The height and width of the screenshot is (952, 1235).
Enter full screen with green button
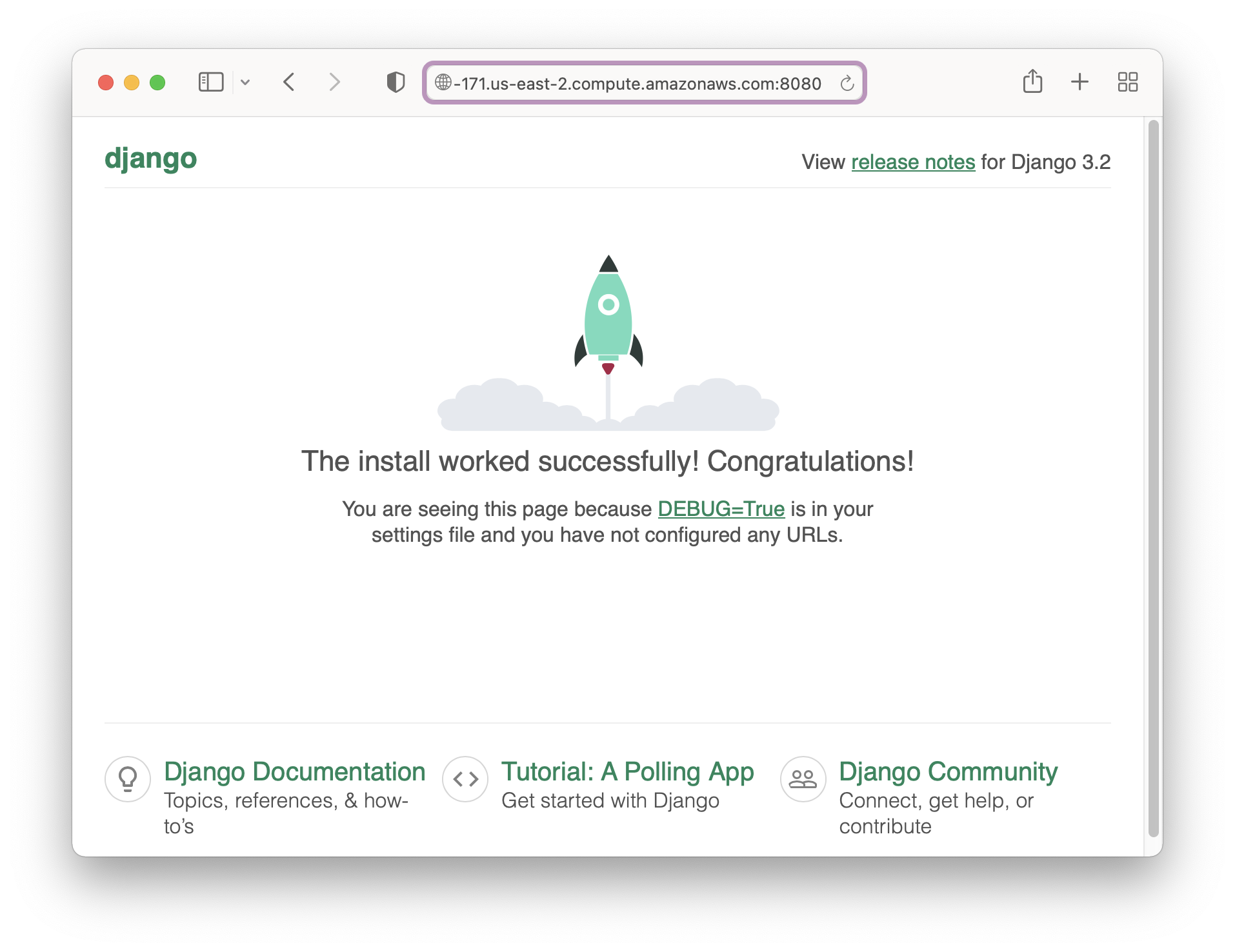pos(157,83)
